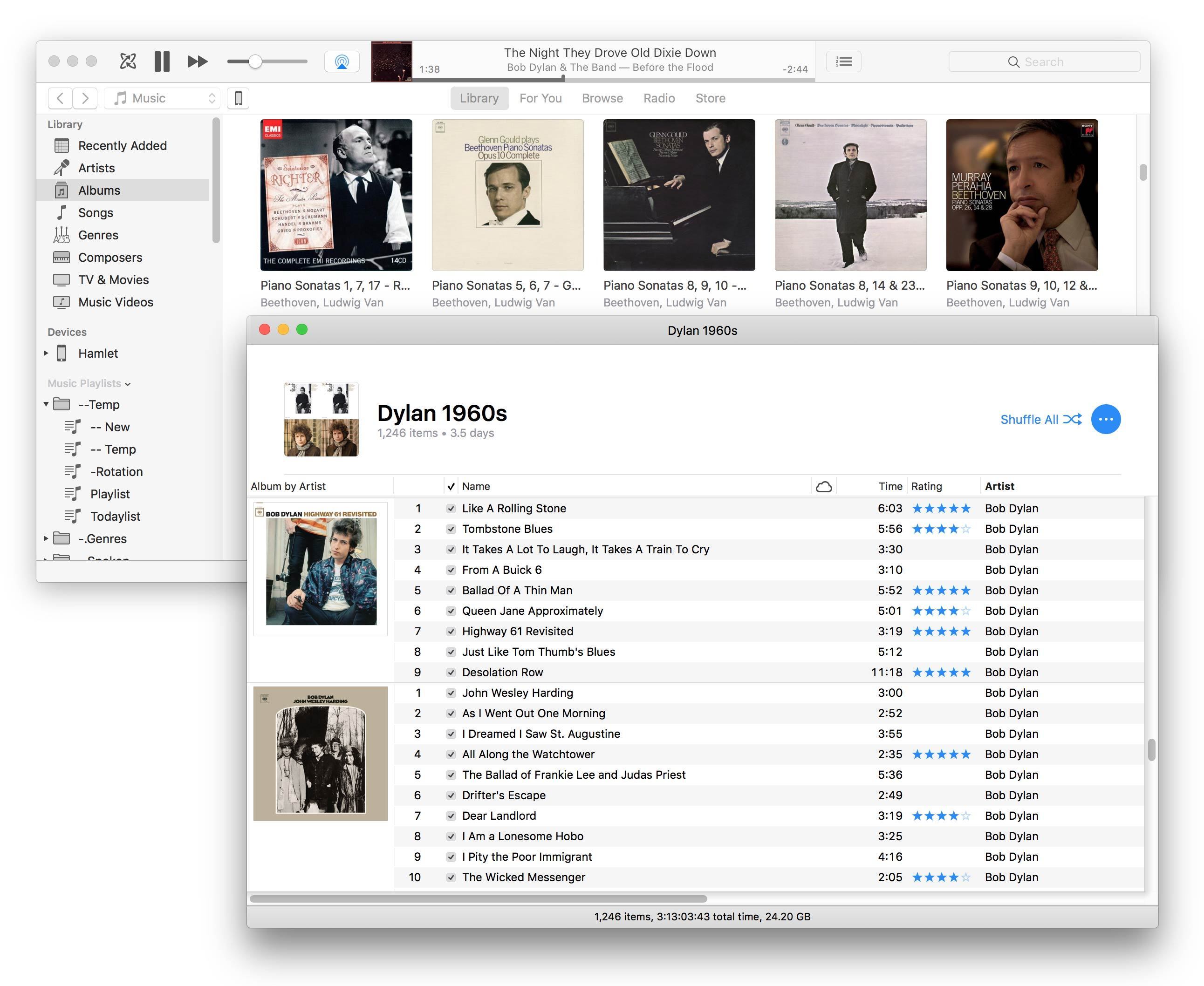Open the iPhone device button in the toolbar
1204x986 pixels.
(x=238, y=98)
